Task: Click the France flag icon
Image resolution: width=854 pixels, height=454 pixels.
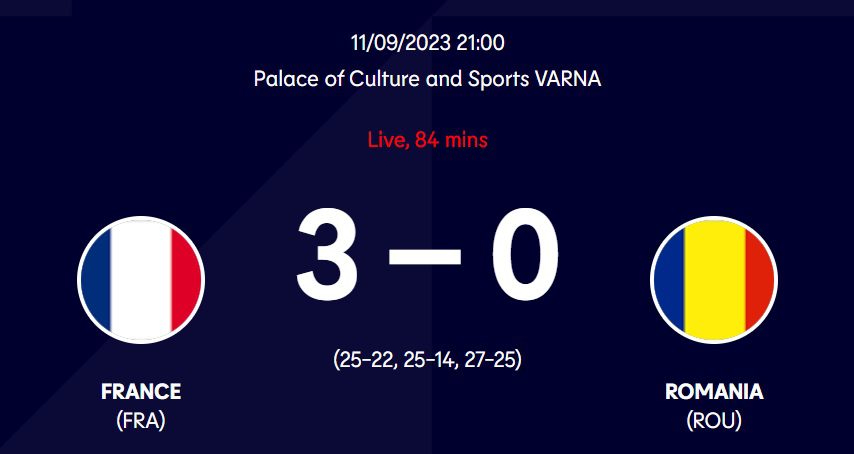Action: pyautogui.click(x=141, y=279)
